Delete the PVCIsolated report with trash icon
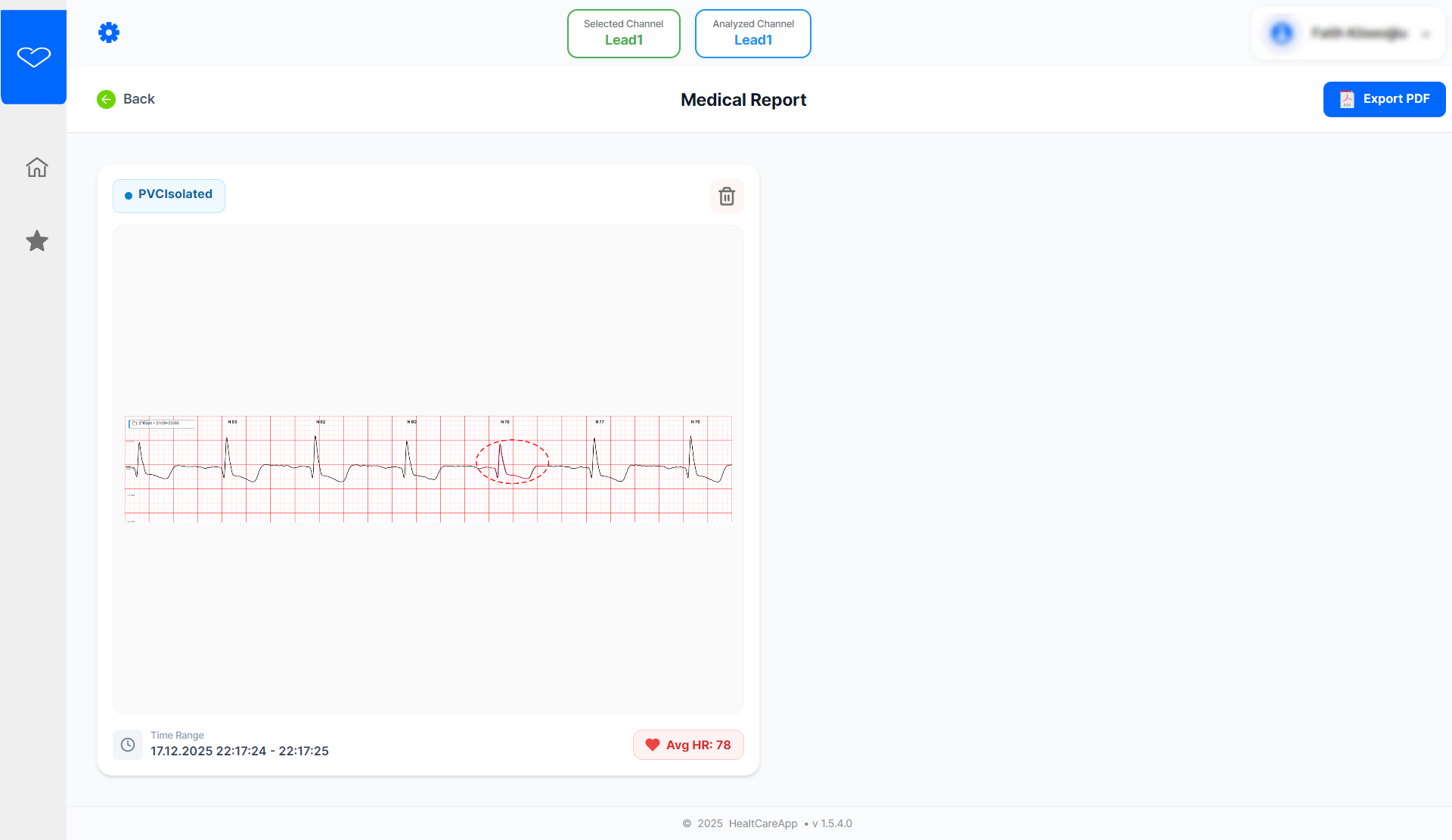 (x=727, y=197)
